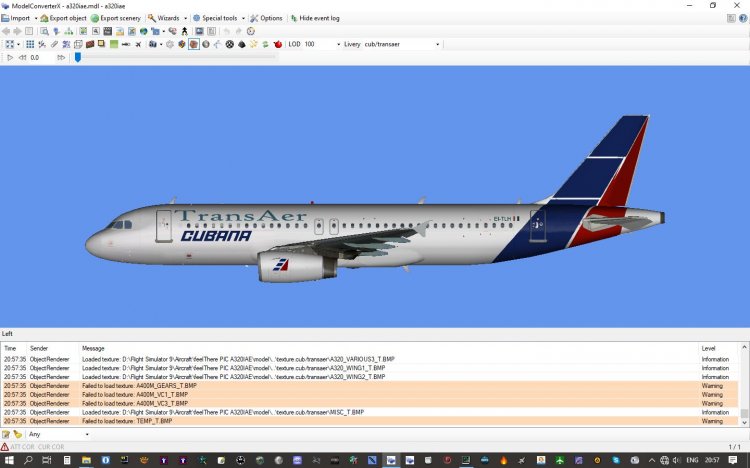Open the Windows Start menu
This screenshot has height=468, width=750.
coord(8,460)
